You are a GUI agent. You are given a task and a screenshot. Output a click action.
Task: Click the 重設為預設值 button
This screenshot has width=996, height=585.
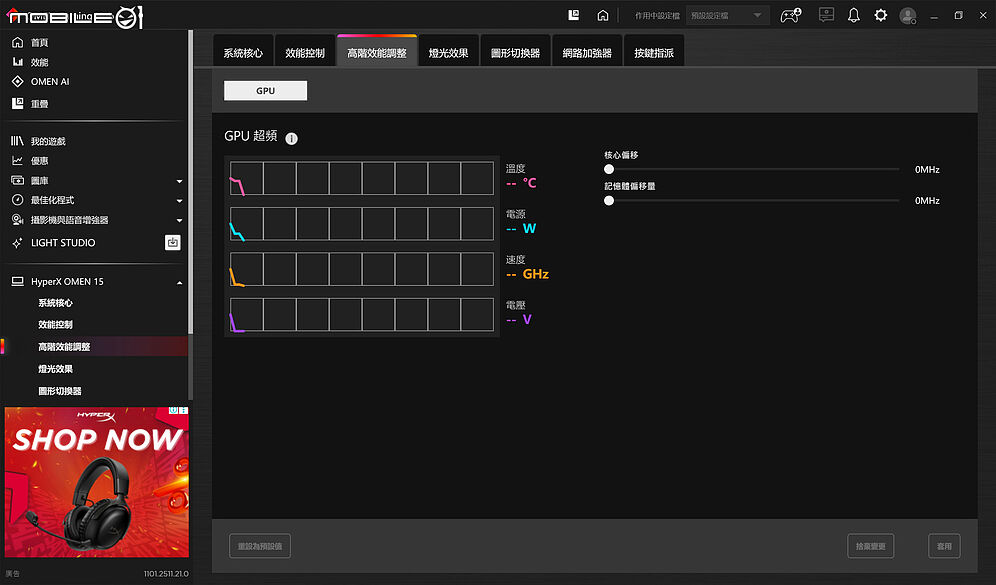pos(260,546)
